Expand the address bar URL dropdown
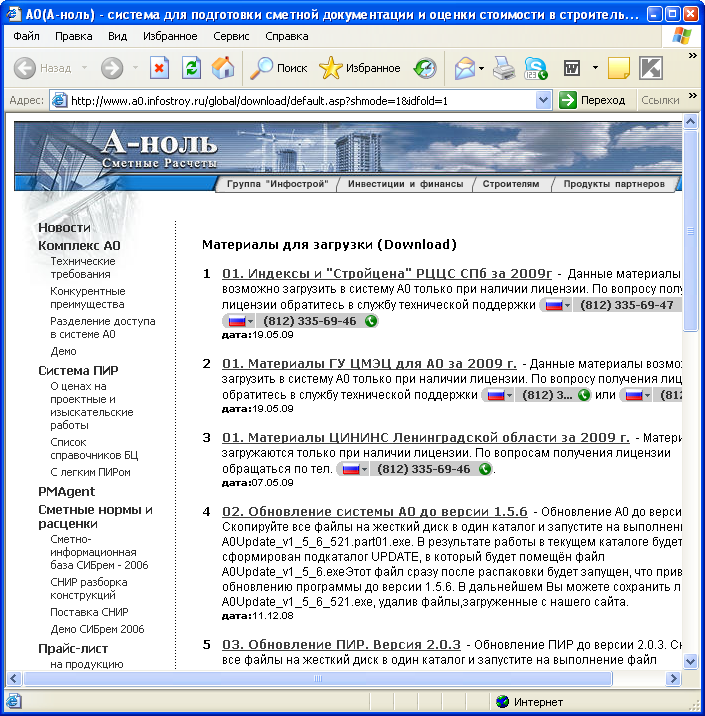The image size is (705, 716). click(x=544, y=100)
